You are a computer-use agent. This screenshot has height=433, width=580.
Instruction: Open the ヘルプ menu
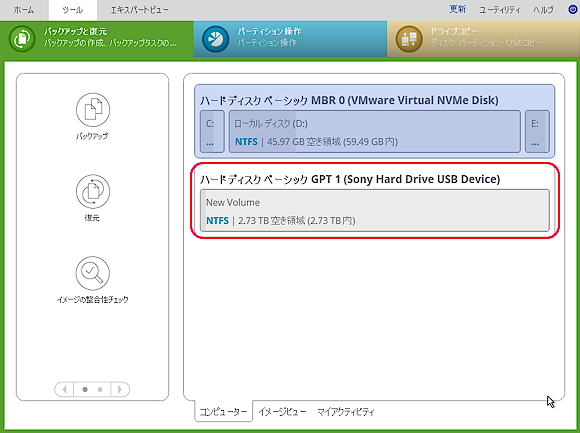pyautogui.click(x=543, y=10)
